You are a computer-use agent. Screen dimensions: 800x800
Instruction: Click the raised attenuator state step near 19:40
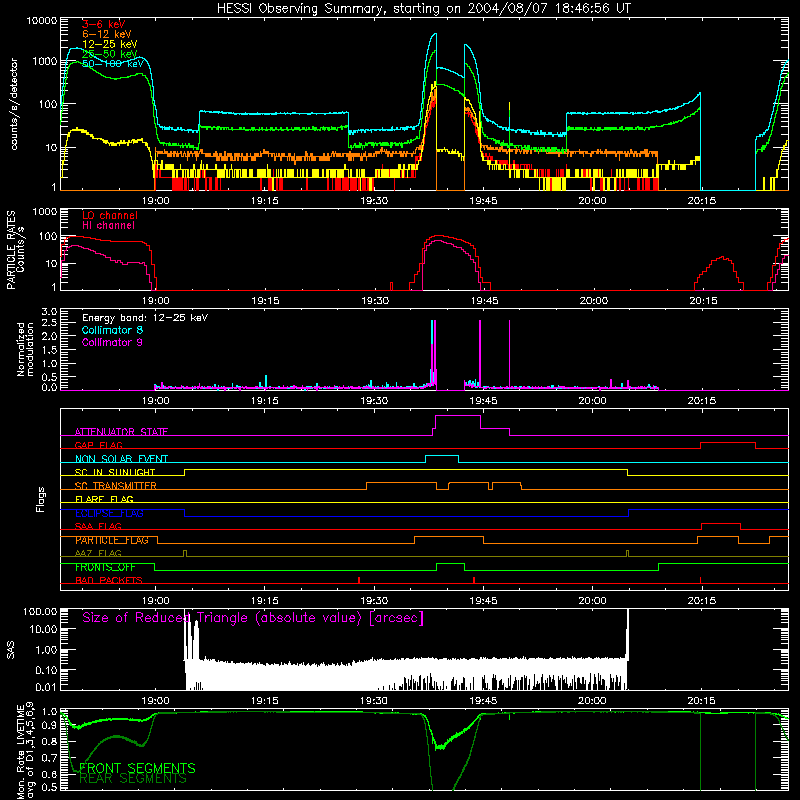click(x=458, y=416)
